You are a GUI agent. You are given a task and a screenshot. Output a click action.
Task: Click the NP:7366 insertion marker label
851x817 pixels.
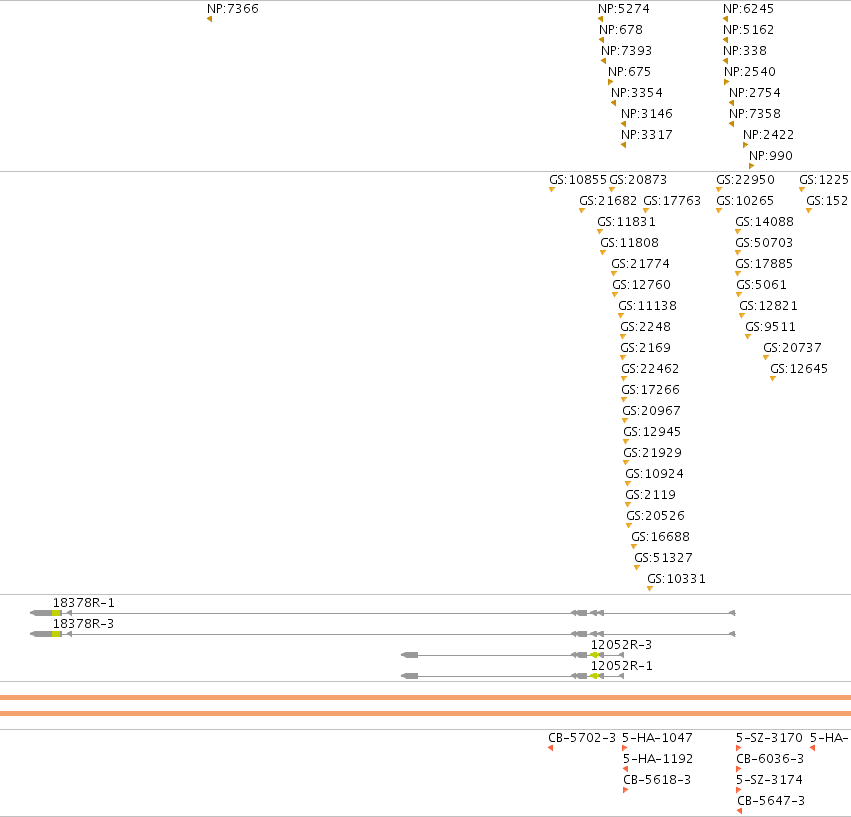[x=233, y=9]
